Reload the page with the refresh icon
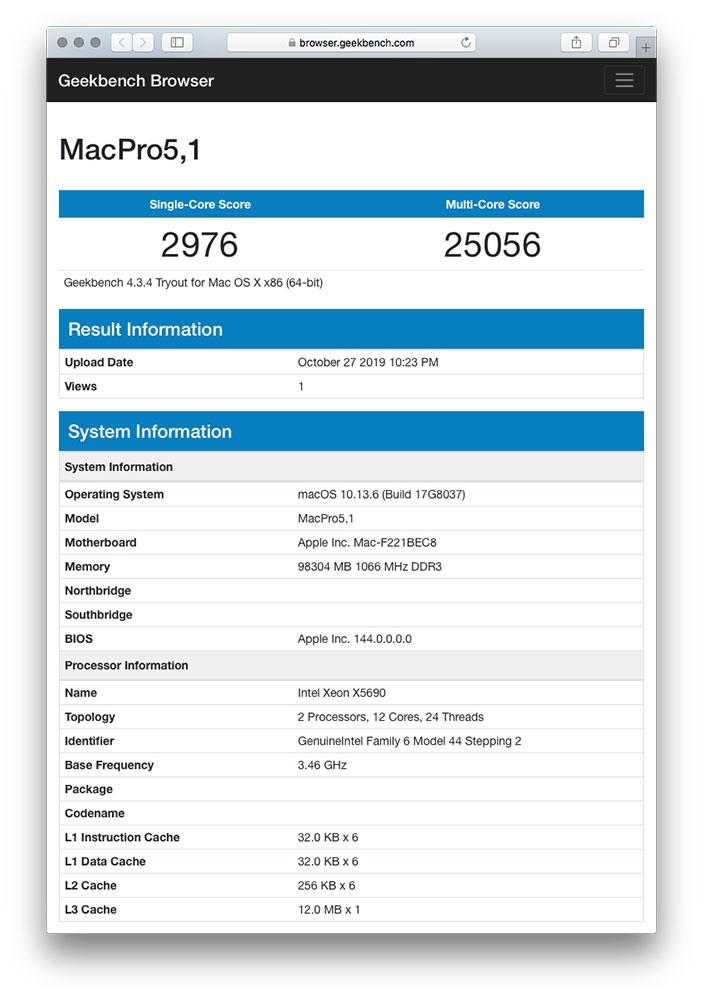 pyautogui.click(x=465, y=43)
